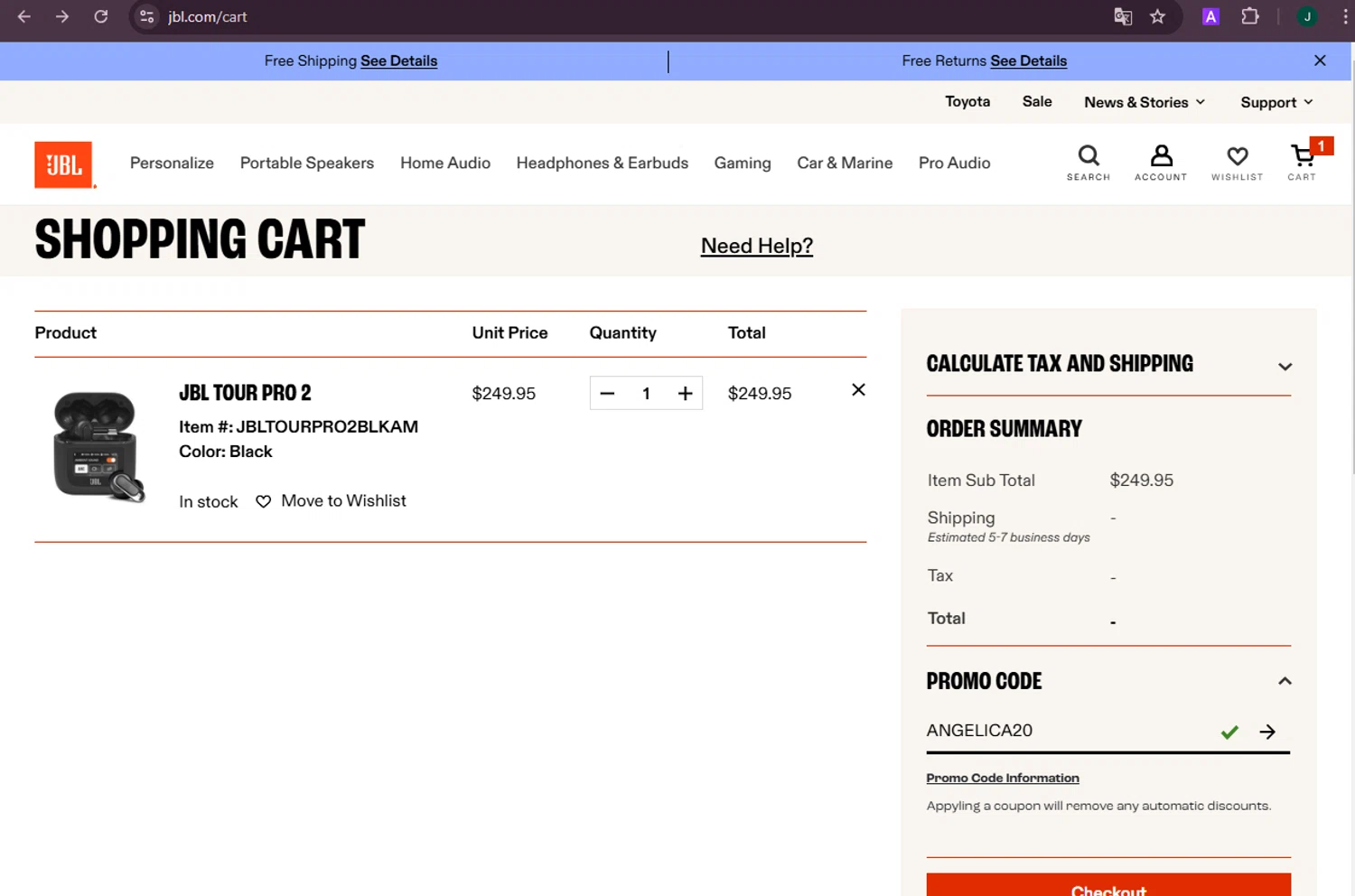The image size is (1355, 896).
Task: Click the JBL TOUR PRO 2 product title
Action: (x=245, y=393)
